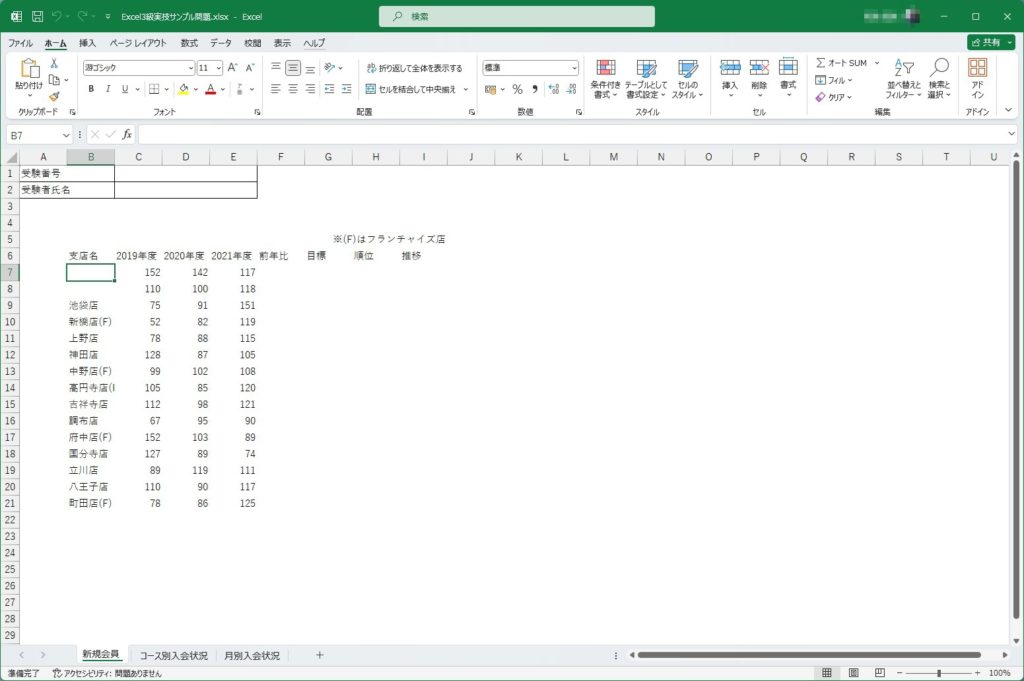The width and height of the screenshot is (1024, 681).
Task: Add a new sheet with plus button
Action: click(320, 655)
